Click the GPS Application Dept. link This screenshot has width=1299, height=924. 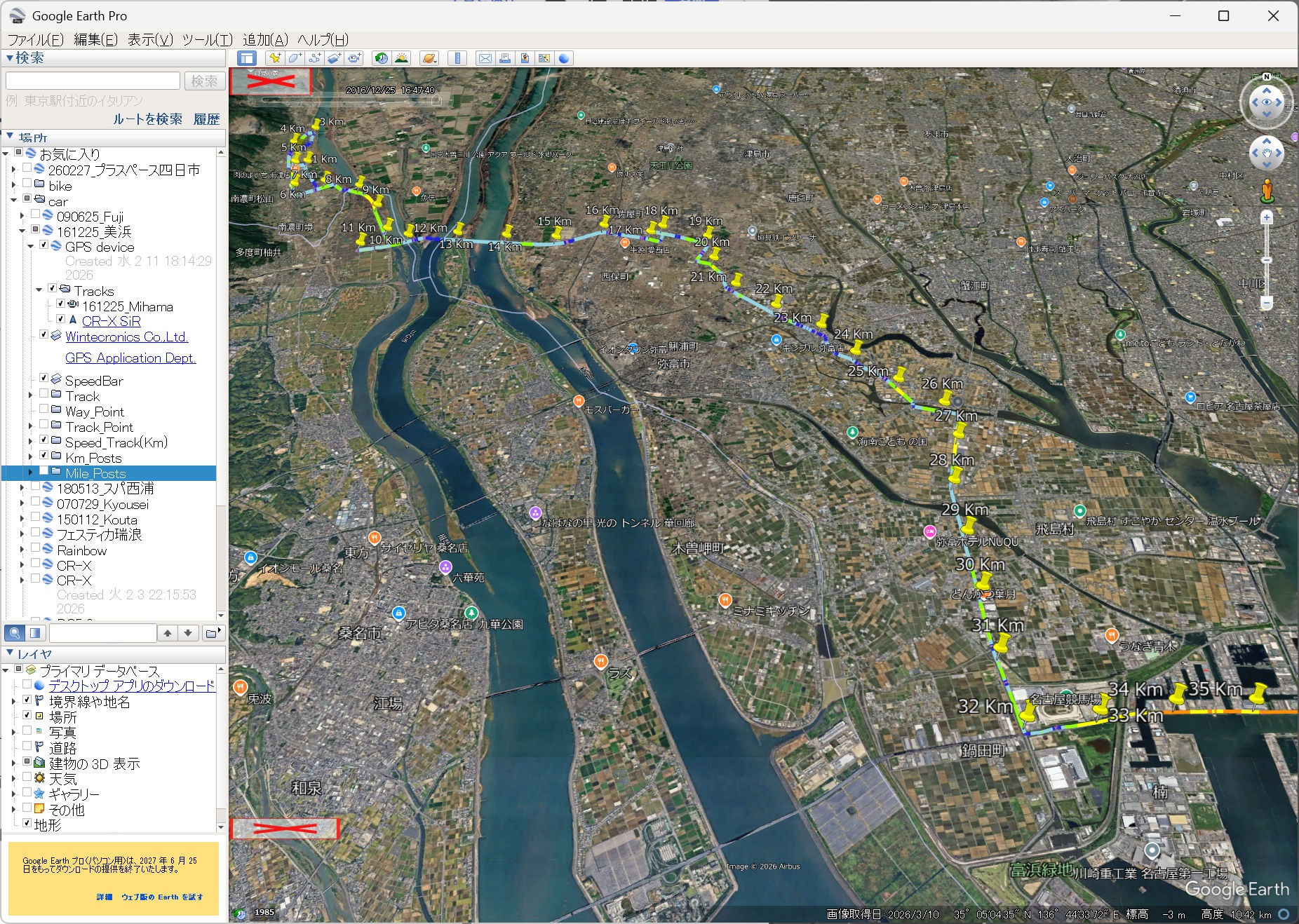[130, 358]
